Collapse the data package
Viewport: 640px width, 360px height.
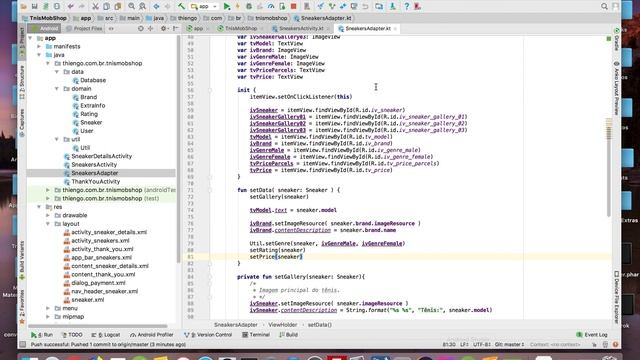coord(57,72)
